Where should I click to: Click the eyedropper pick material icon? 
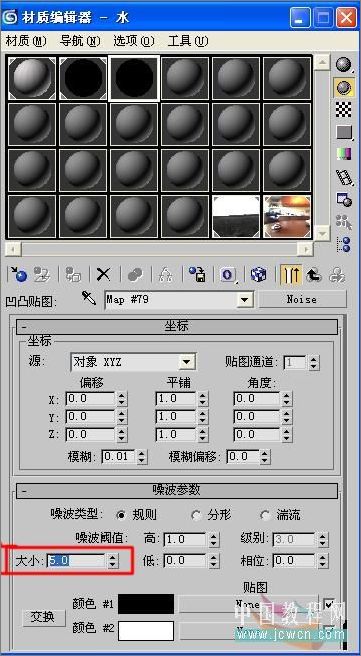point(89,299)
